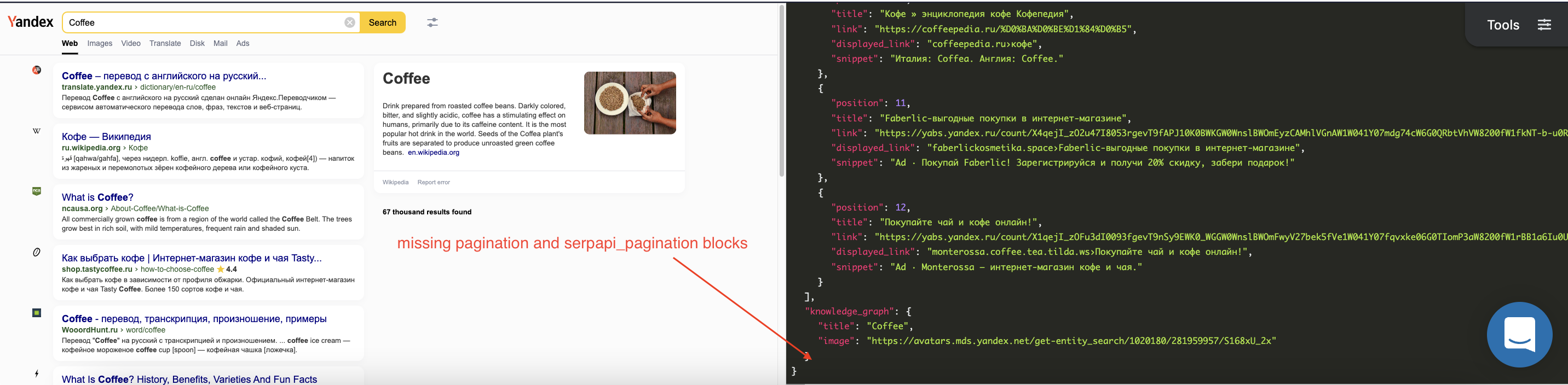Click the WooordHunt result favicon
The image size is (1568, 385).
click(37, 313)
